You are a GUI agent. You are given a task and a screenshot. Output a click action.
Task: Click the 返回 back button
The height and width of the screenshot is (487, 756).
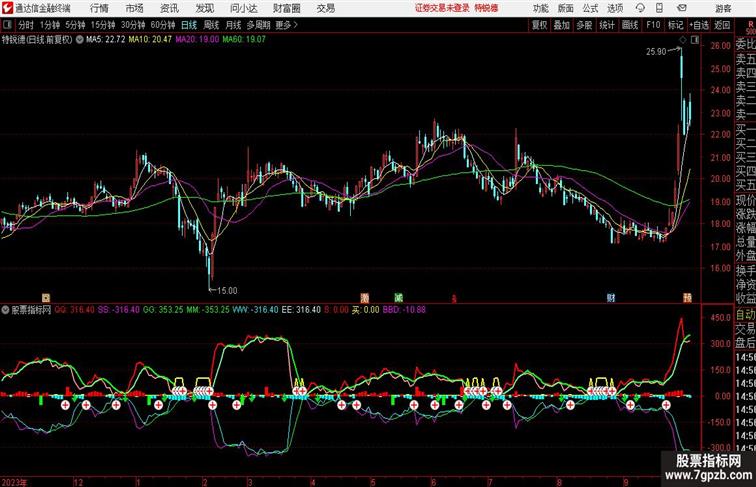722,25
